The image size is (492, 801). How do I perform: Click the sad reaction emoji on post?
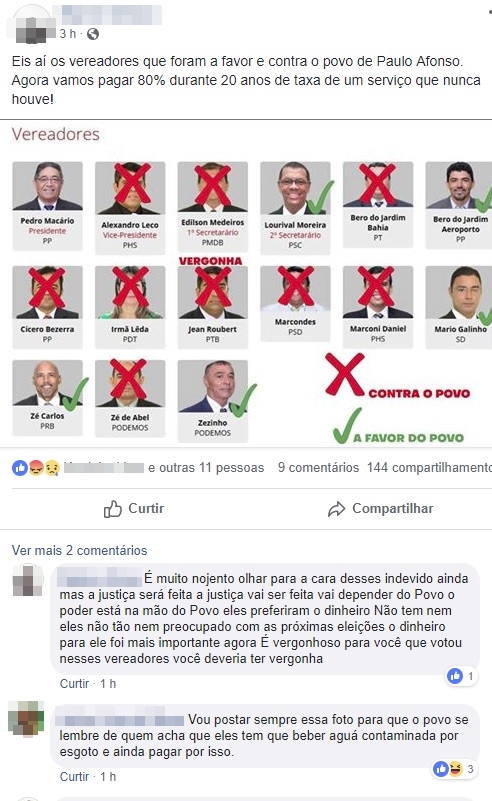[x=52, y=467]
